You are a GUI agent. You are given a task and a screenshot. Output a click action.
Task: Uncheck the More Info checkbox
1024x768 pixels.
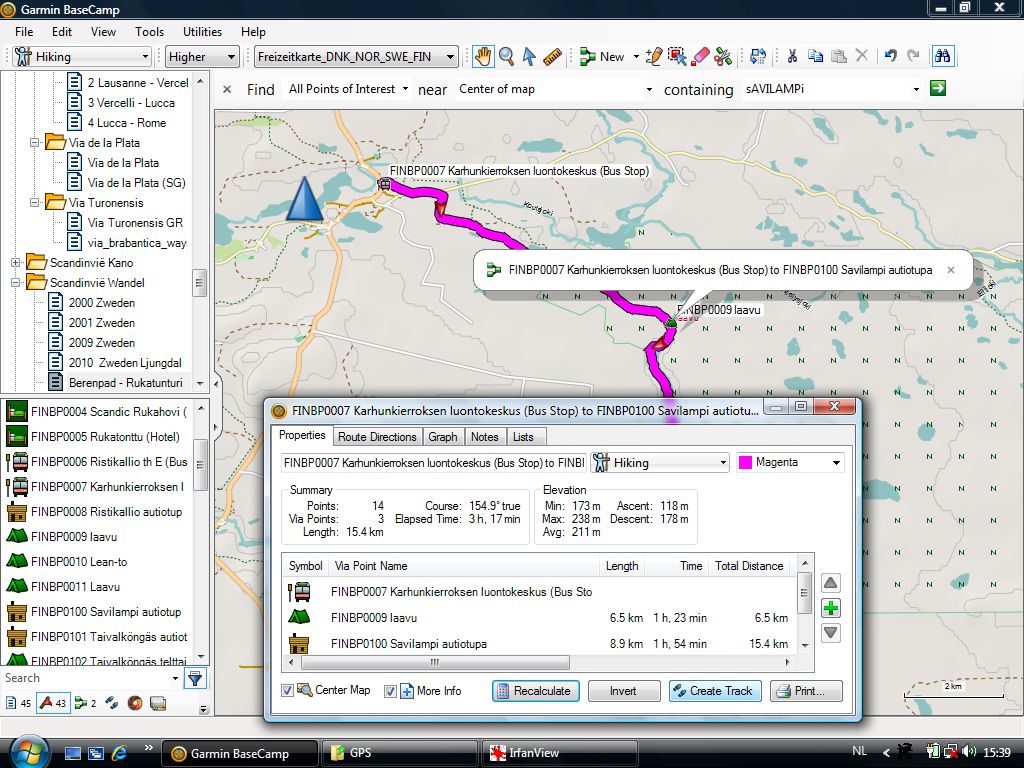391,691
